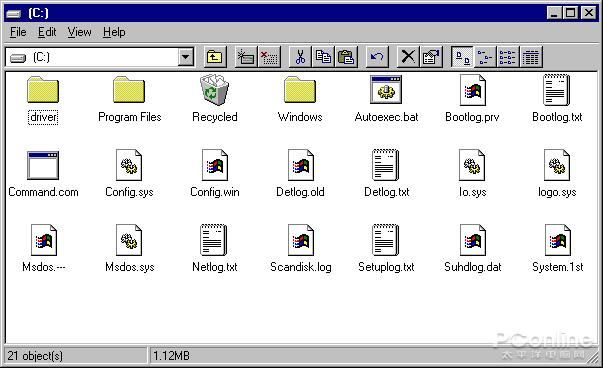The width and height of the screenshot is (603, 368).
Task: Switch to List view
Action: pyautogui.click(x=508, y=57)
